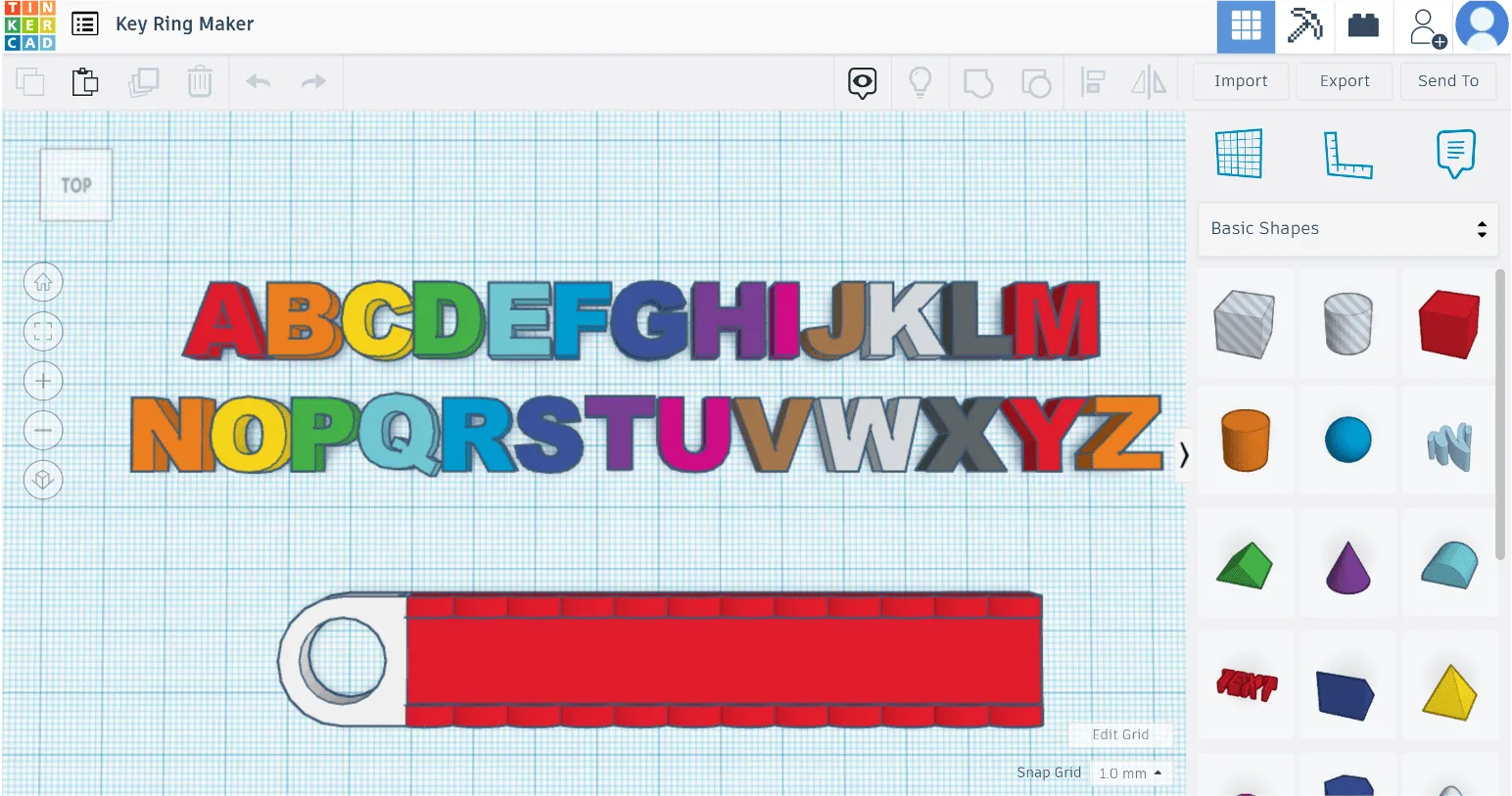Pick the orange Cylinder shape
Screen dimensions: 1512x796
click(x=1246, y=441)
